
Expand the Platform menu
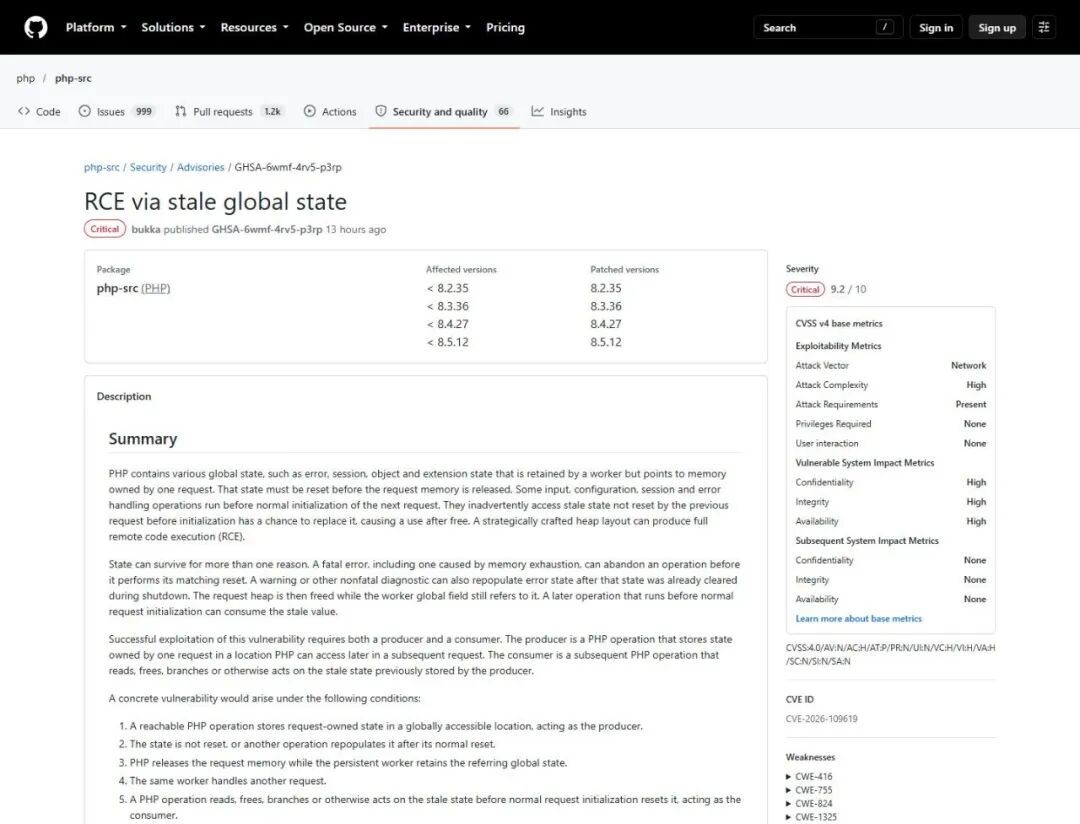click(96, 28)
